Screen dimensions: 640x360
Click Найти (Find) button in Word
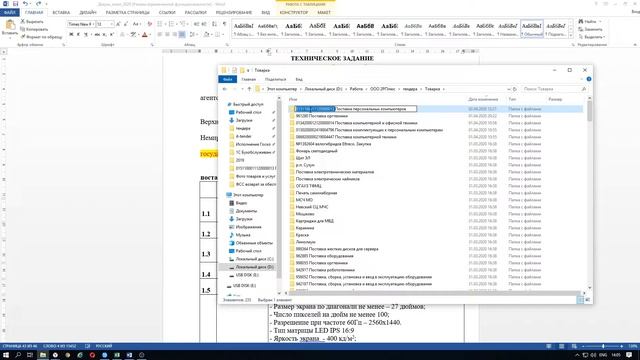pyautogui.click(x=588, y=21)
